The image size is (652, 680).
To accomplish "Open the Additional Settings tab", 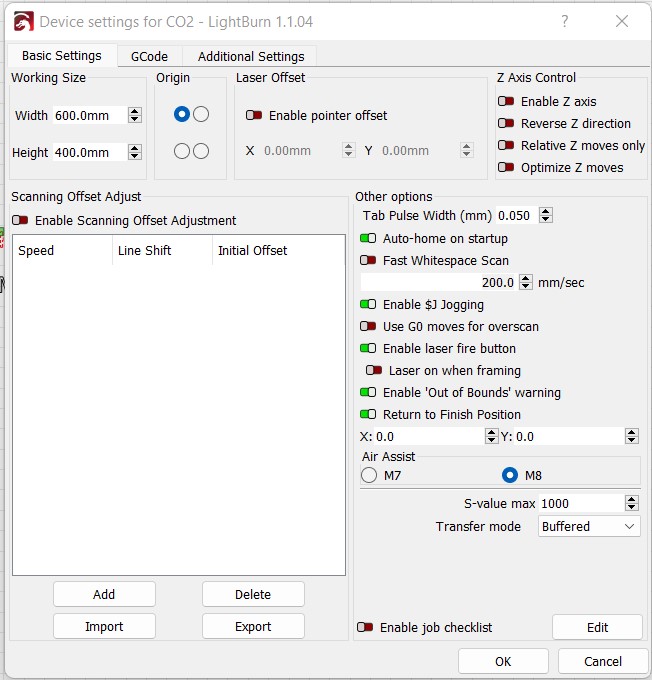I will pyautogui.click(x=251, y=56).
